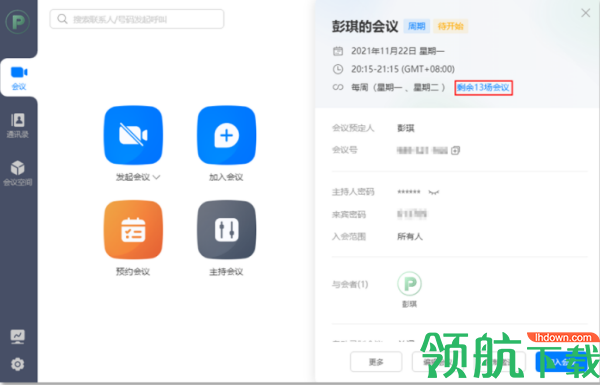The width and height of the screenshot is (600, 385).
Task: Reveal host password with eye icon
Action: click(x=434, y=192)
